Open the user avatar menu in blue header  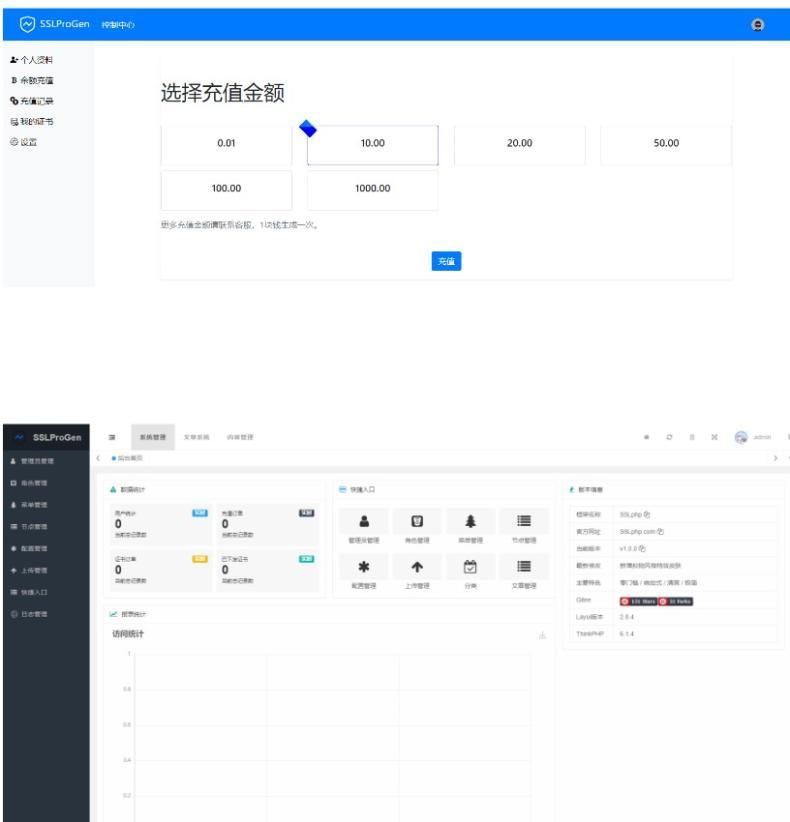[x=757, y=25]
